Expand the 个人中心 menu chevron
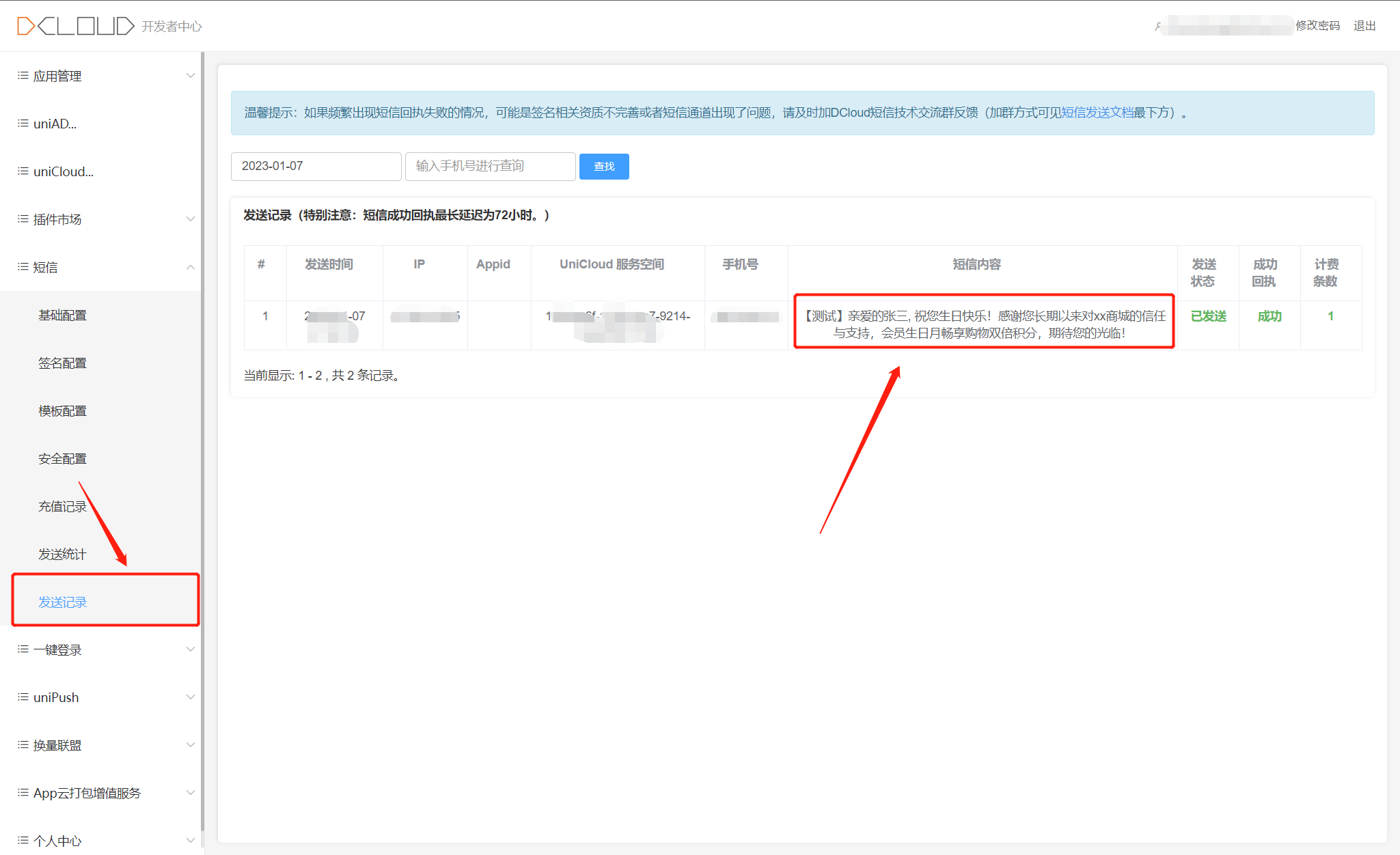 pos(191,841)
